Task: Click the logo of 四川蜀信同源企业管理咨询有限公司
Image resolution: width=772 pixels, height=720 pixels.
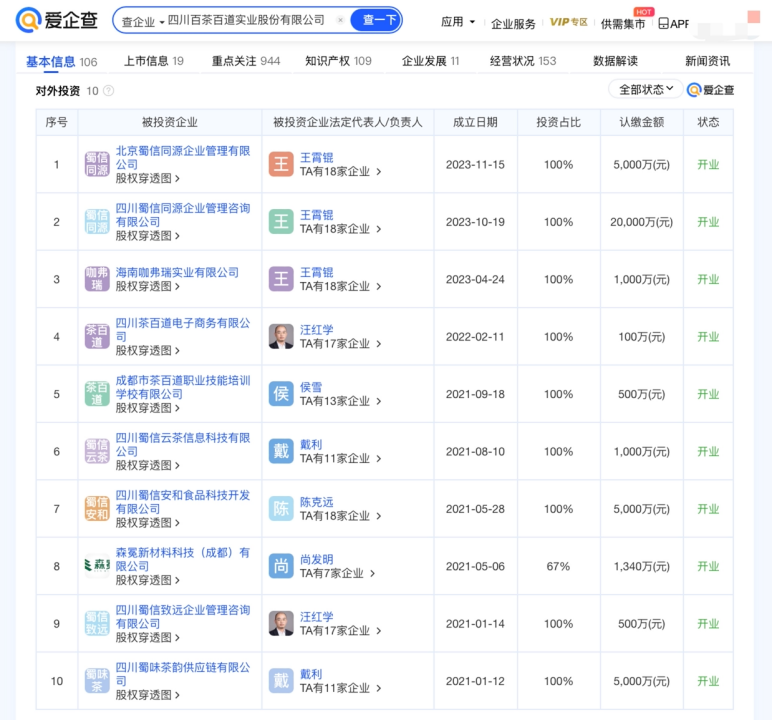Action: pos(97,222)
